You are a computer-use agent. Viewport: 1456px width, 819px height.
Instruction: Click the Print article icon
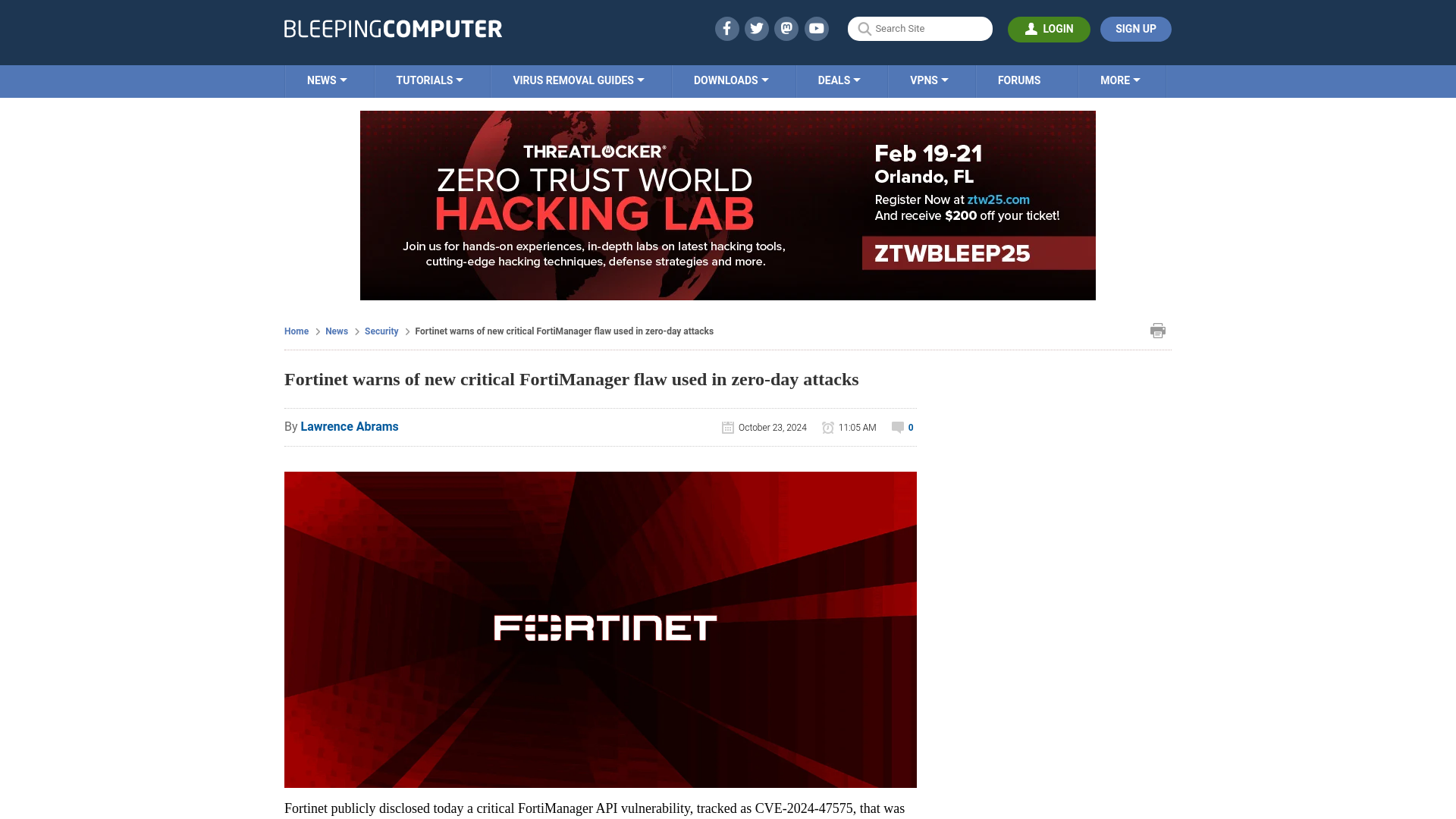tap(1158, 330)
